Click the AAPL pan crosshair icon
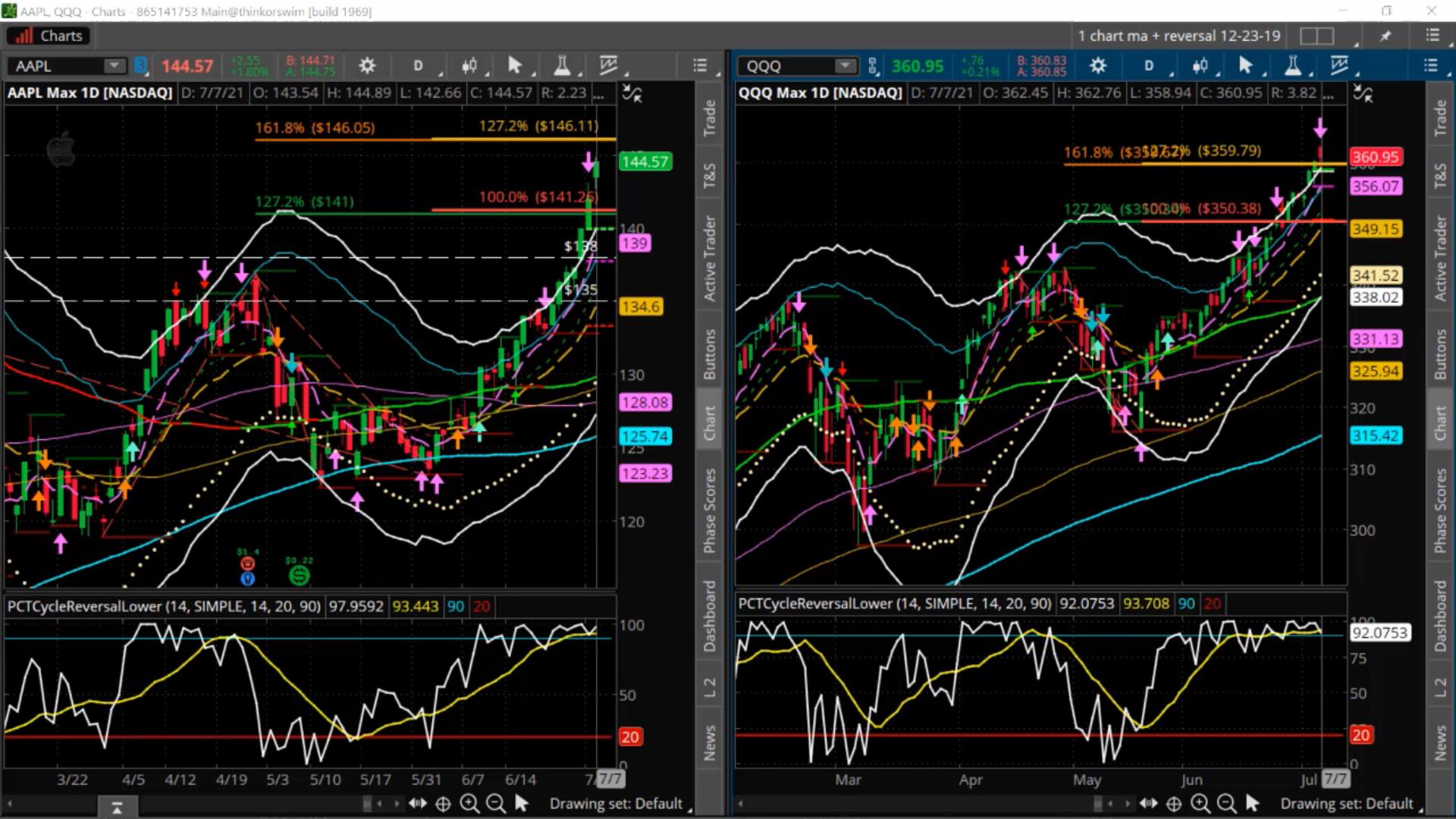Viewport: 1456px width, 819px height. click(x=443, y=803)
